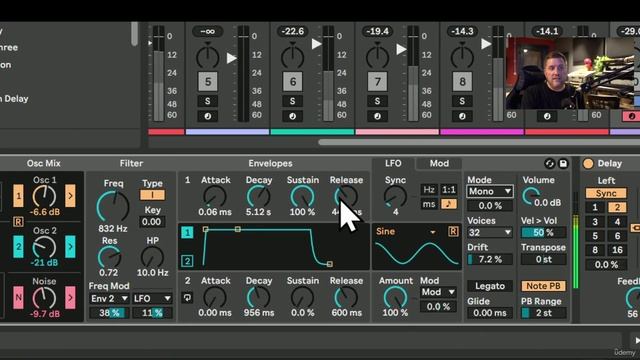
Task: Adjust Envelope 2 Attack knob
Action: (215, 297)
